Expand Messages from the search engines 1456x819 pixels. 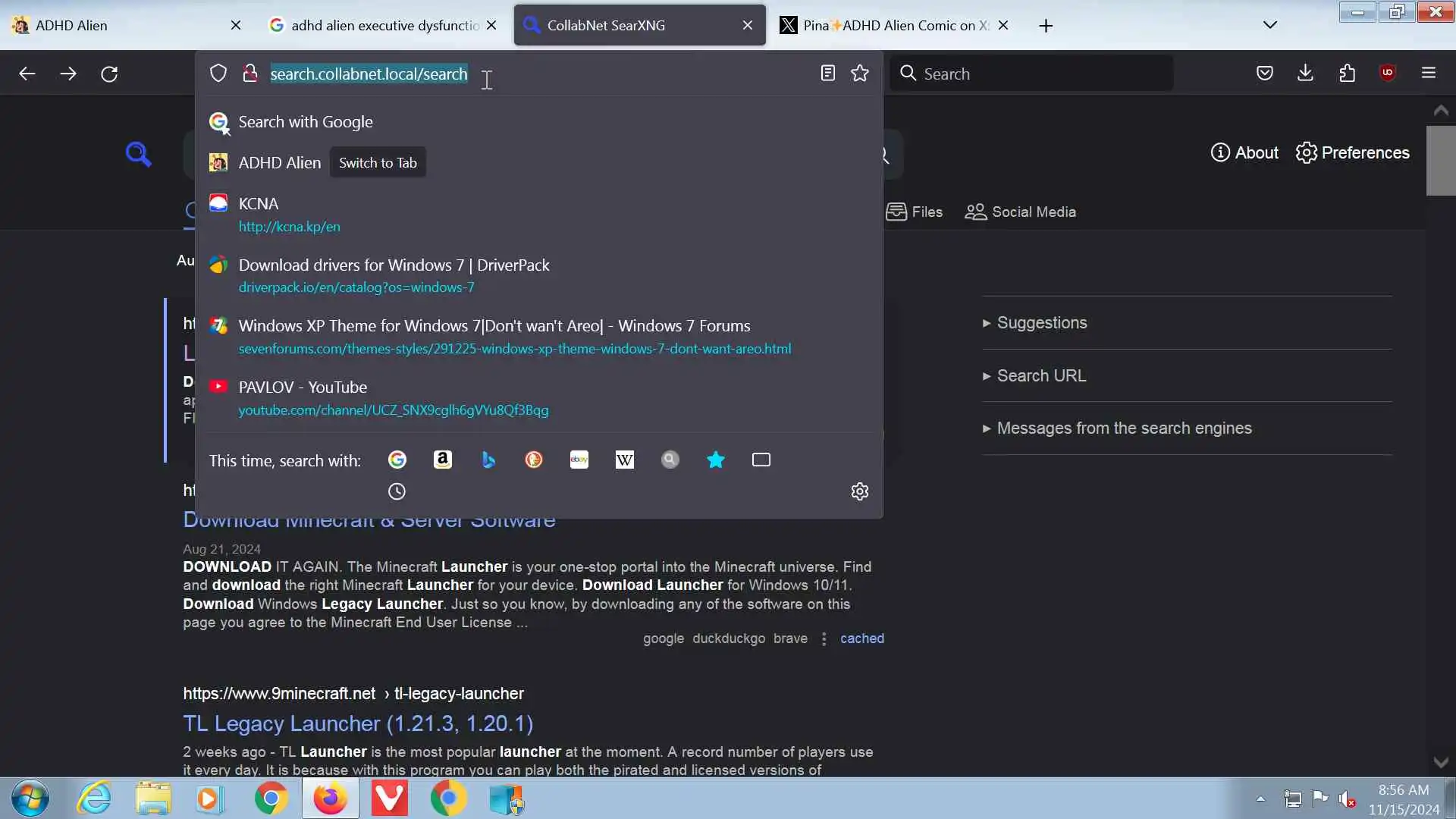[1123, 428]
